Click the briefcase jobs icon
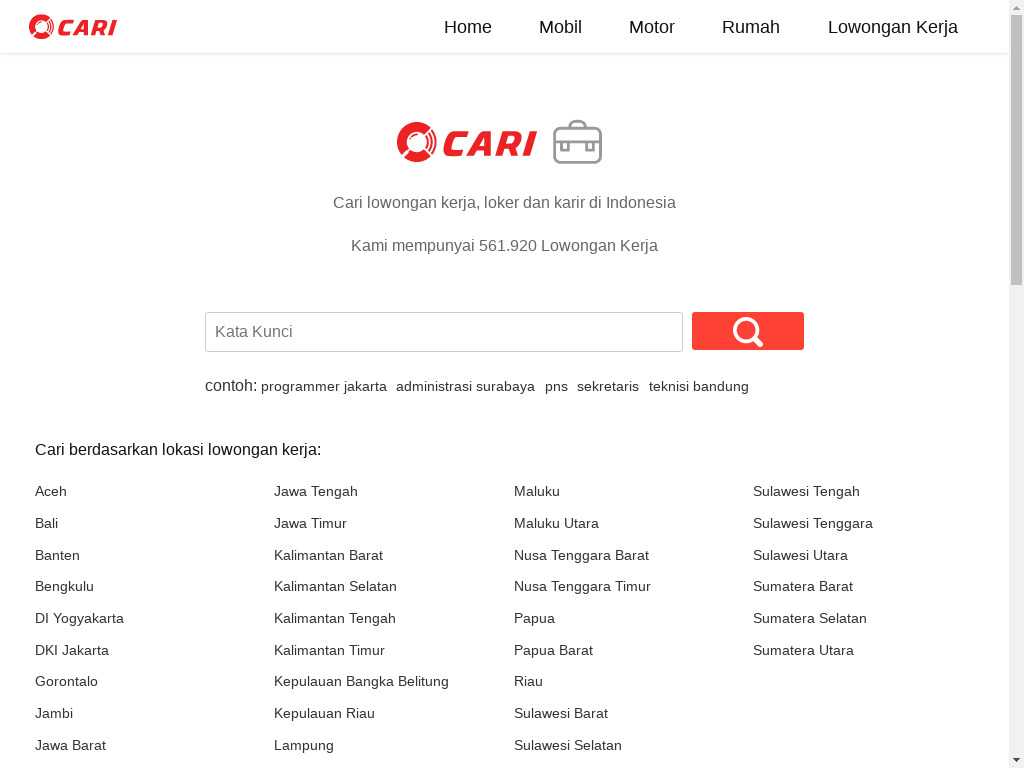This screenshot has height=768, width=1024. (577, 142)
